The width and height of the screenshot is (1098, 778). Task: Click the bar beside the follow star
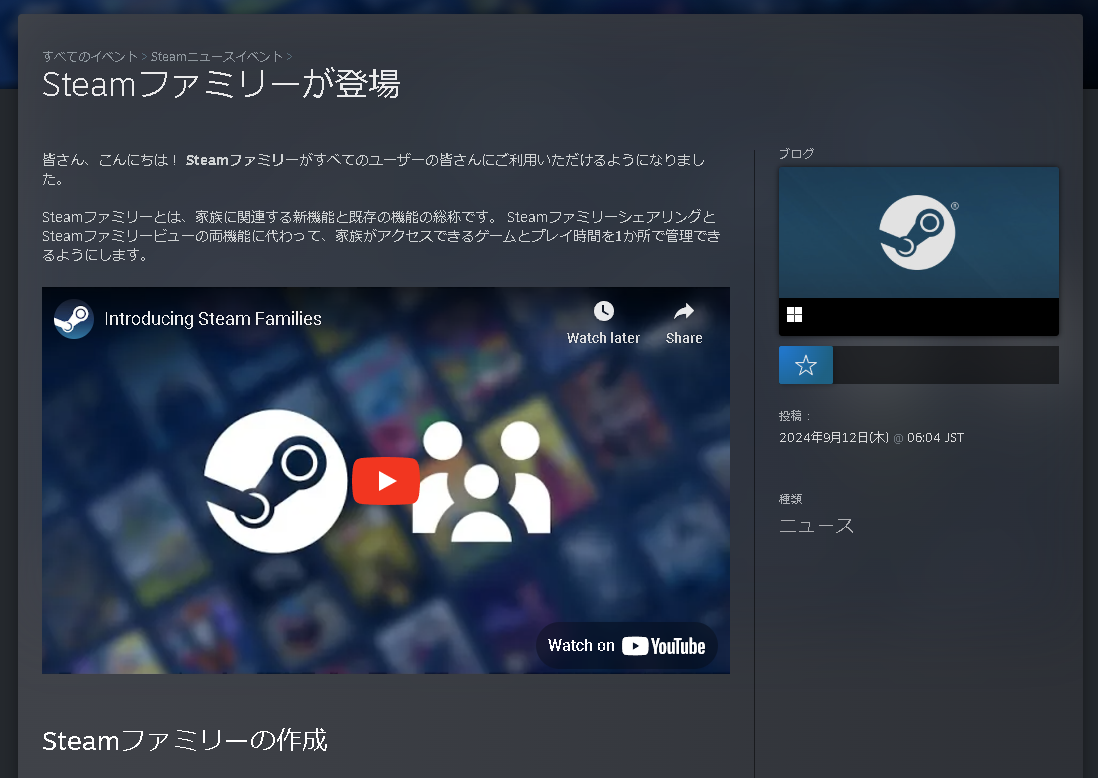945,364
